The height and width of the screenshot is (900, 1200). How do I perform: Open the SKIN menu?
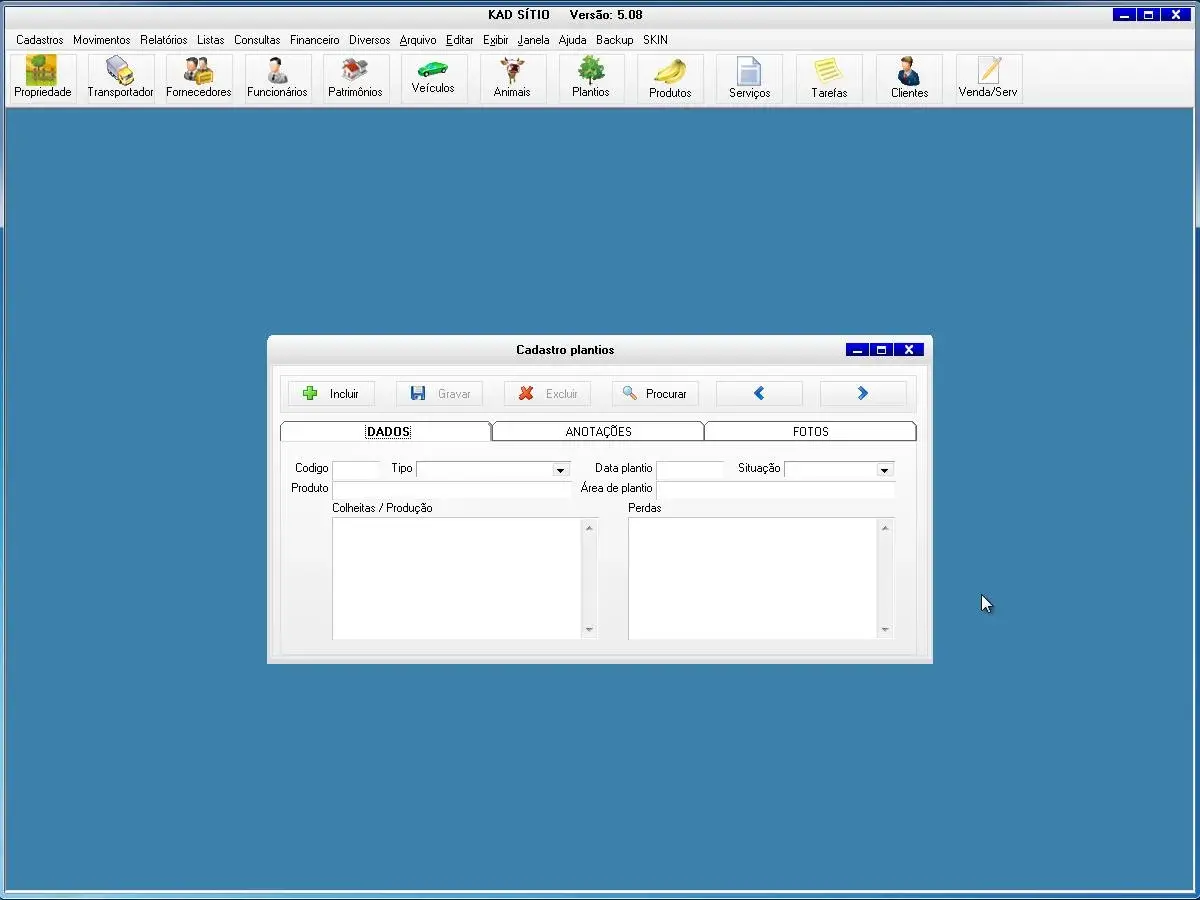tap(656, 40)
